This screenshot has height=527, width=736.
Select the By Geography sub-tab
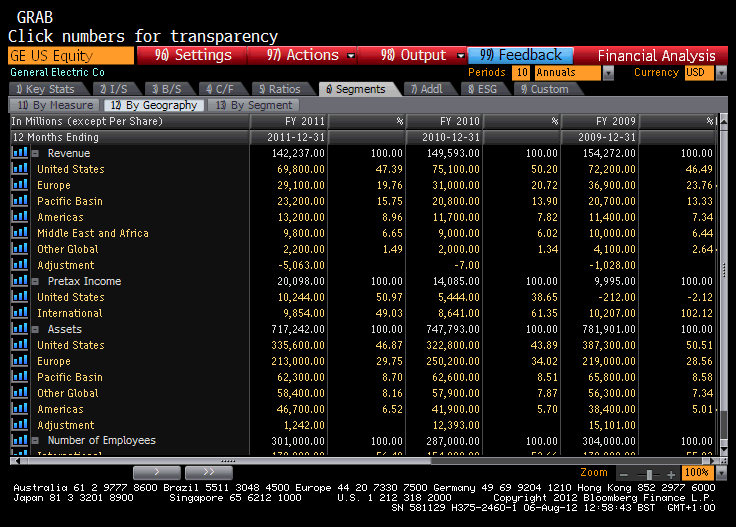point(154,105)
